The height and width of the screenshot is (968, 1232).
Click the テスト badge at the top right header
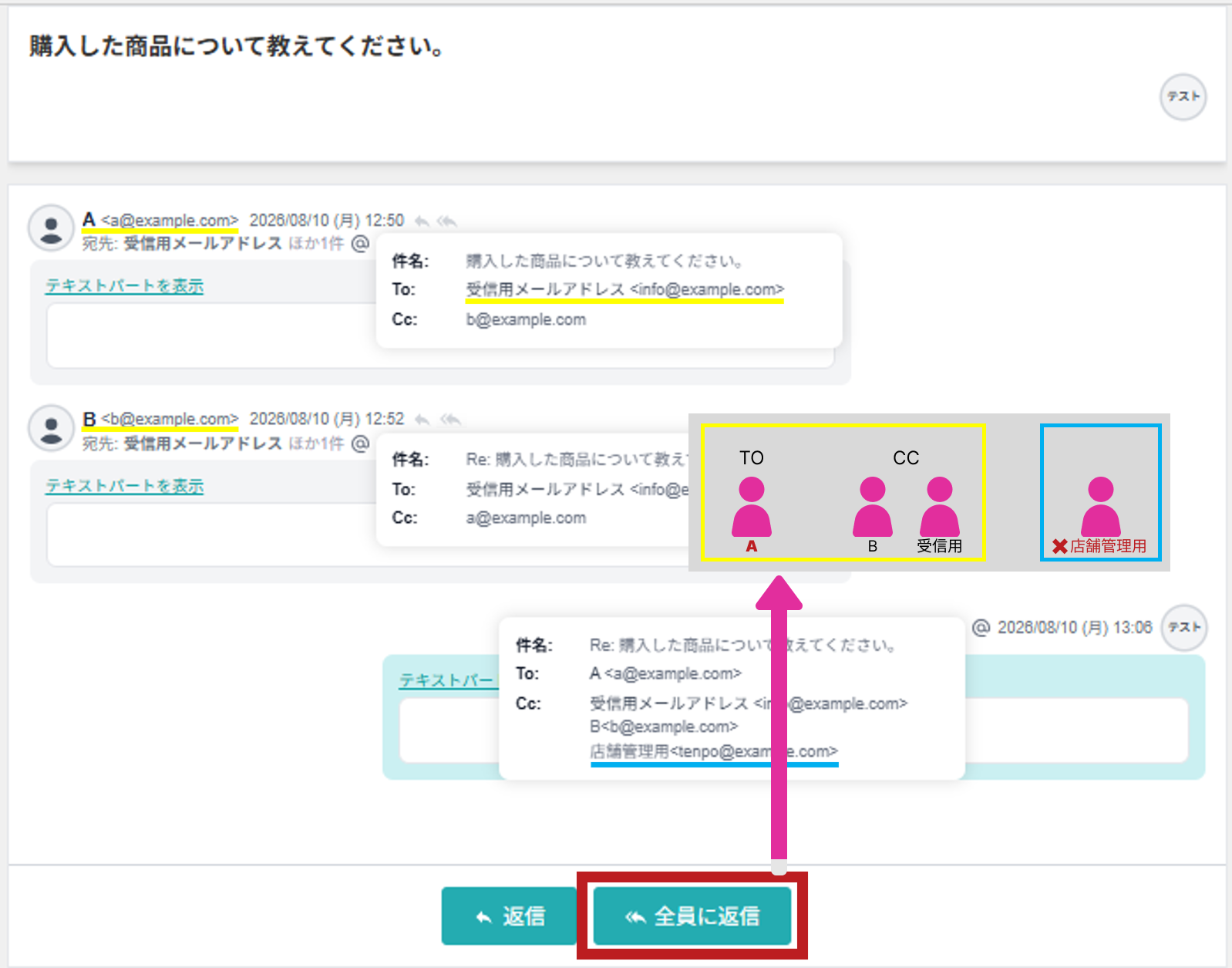click(1183, 97)
